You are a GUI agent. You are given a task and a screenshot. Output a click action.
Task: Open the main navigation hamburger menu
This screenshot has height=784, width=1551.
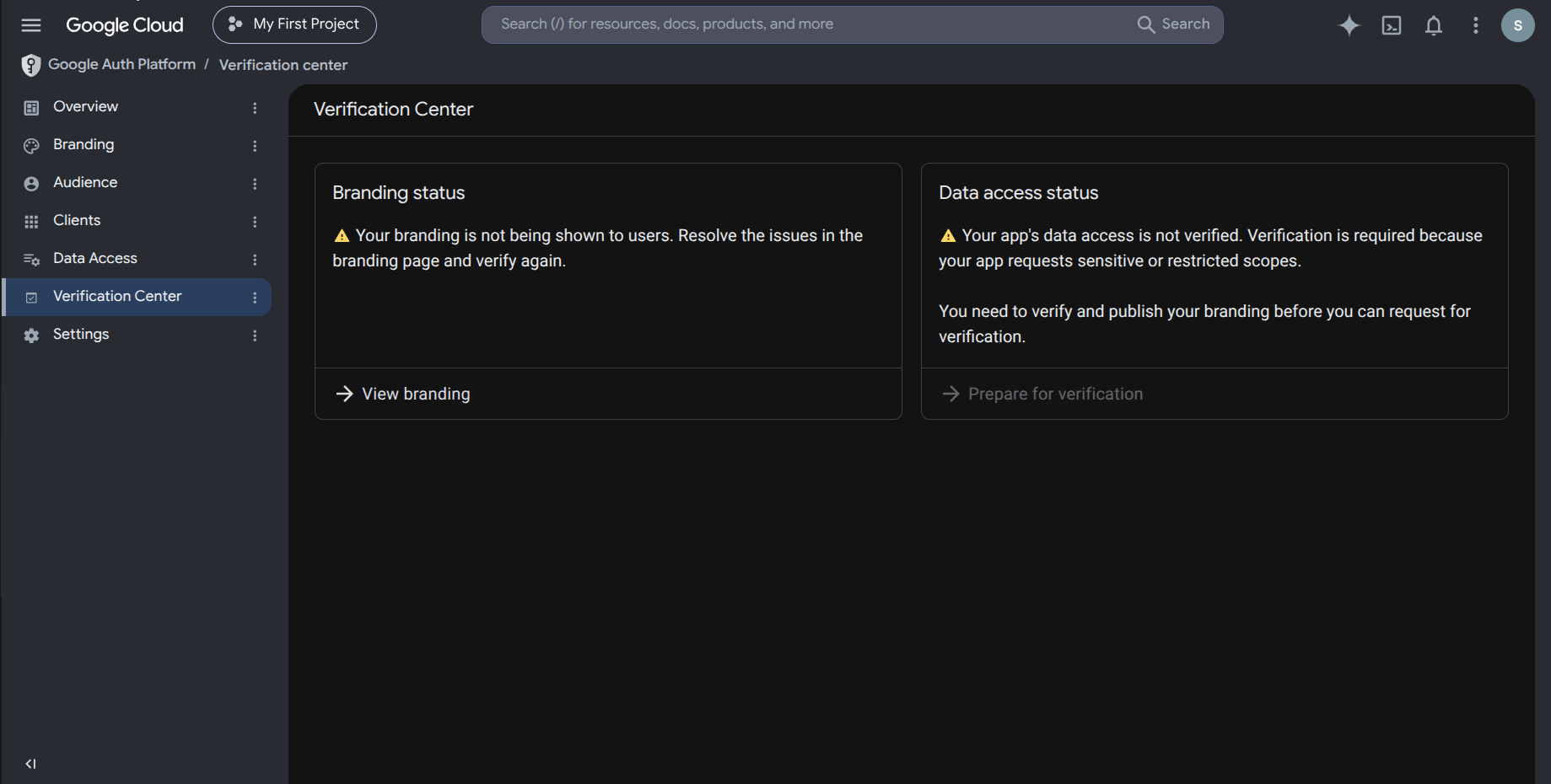31,25
